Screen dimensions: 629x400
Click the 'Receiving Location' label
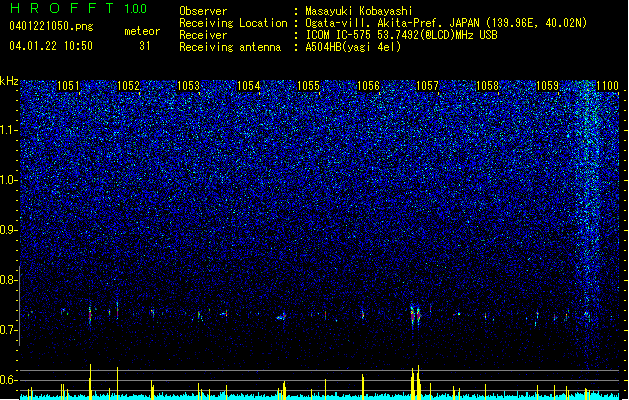[x=233, y=23]
